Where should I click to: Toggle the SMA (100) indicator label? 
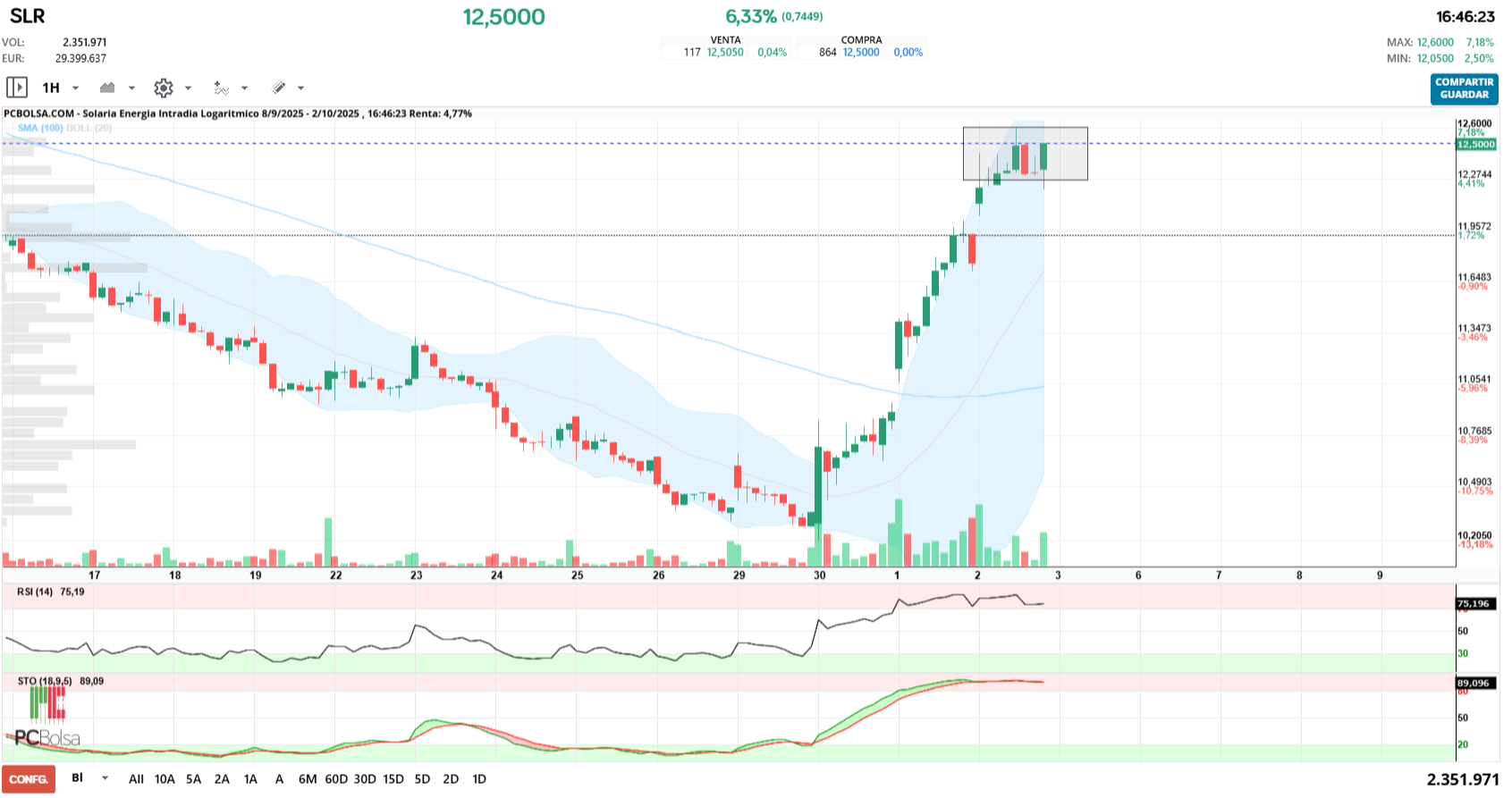click(40, 128)
